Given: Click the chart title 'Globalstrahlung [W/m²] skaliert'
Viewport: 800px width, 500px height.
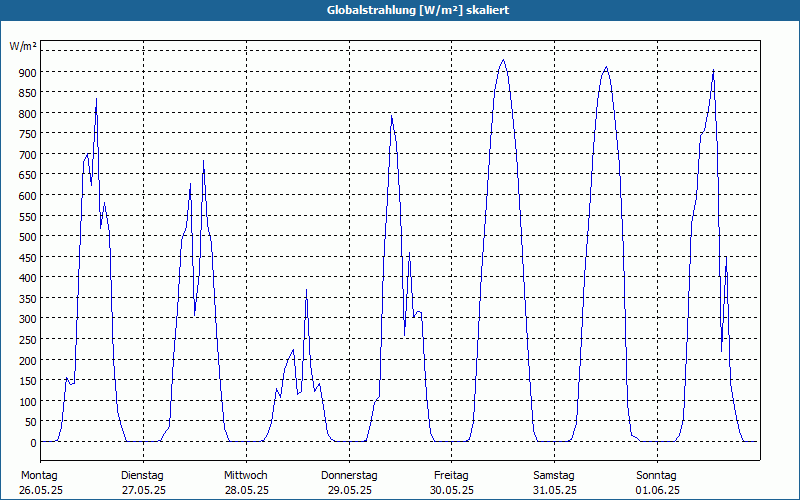Looking at the screenshot, I should [x=417, y=10].
